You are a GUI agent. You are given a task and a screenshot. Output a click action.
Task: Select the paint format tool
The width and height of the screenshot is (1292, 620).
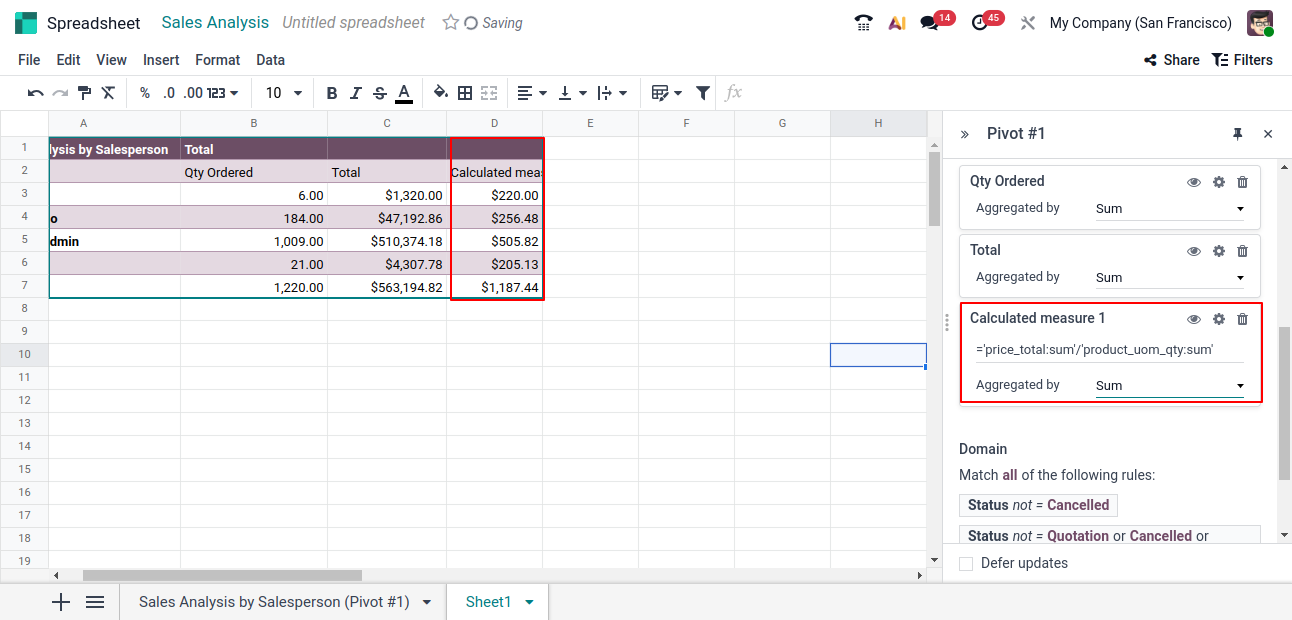click(x=84, y=93)
